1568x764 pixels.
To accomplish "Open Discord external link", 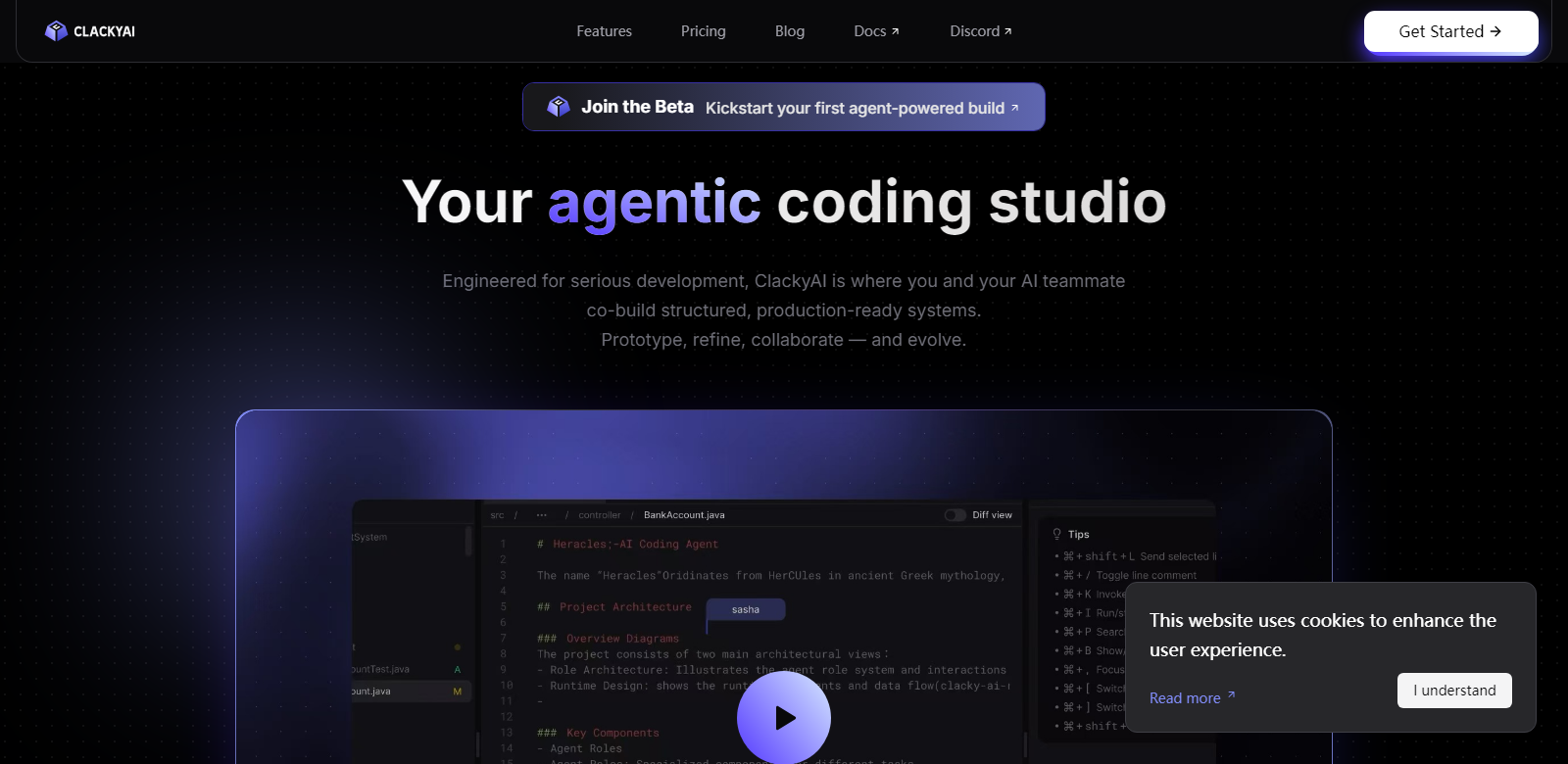I will 980,31.
